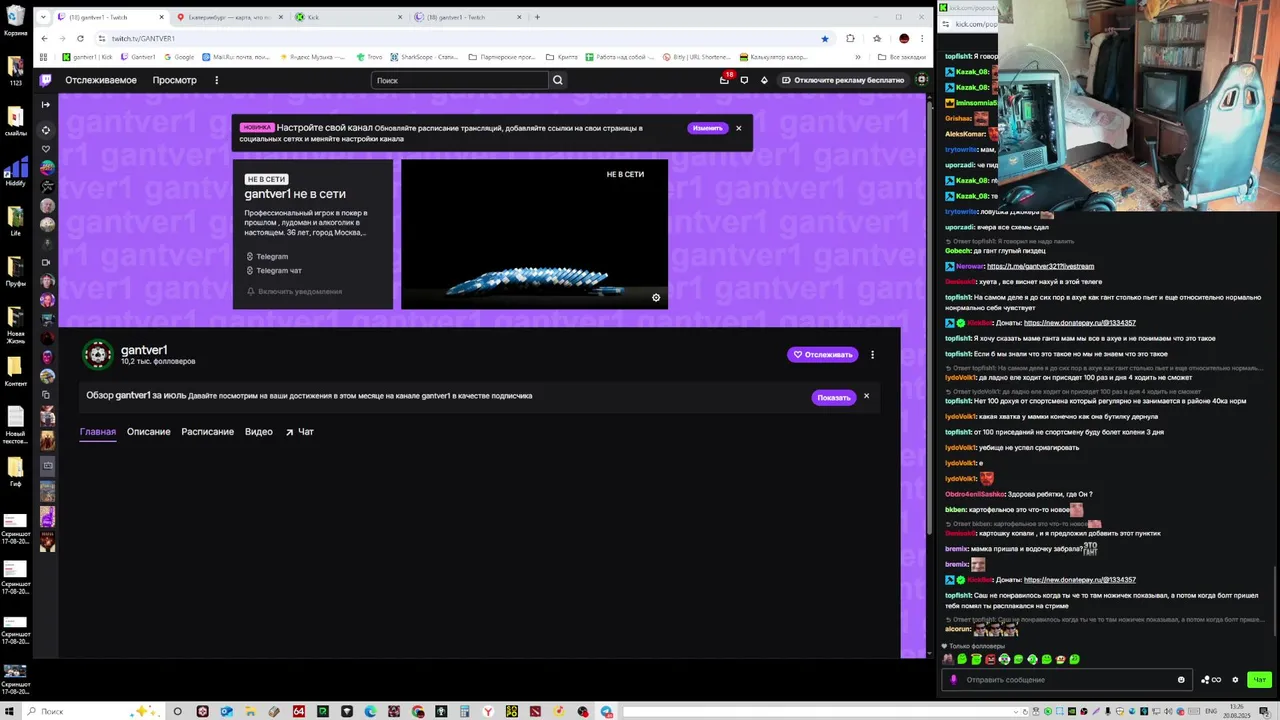Click 'Отключите рекламу бесплатно' button
Viewport: 1280px width, 720px height.
pos(843,80)
